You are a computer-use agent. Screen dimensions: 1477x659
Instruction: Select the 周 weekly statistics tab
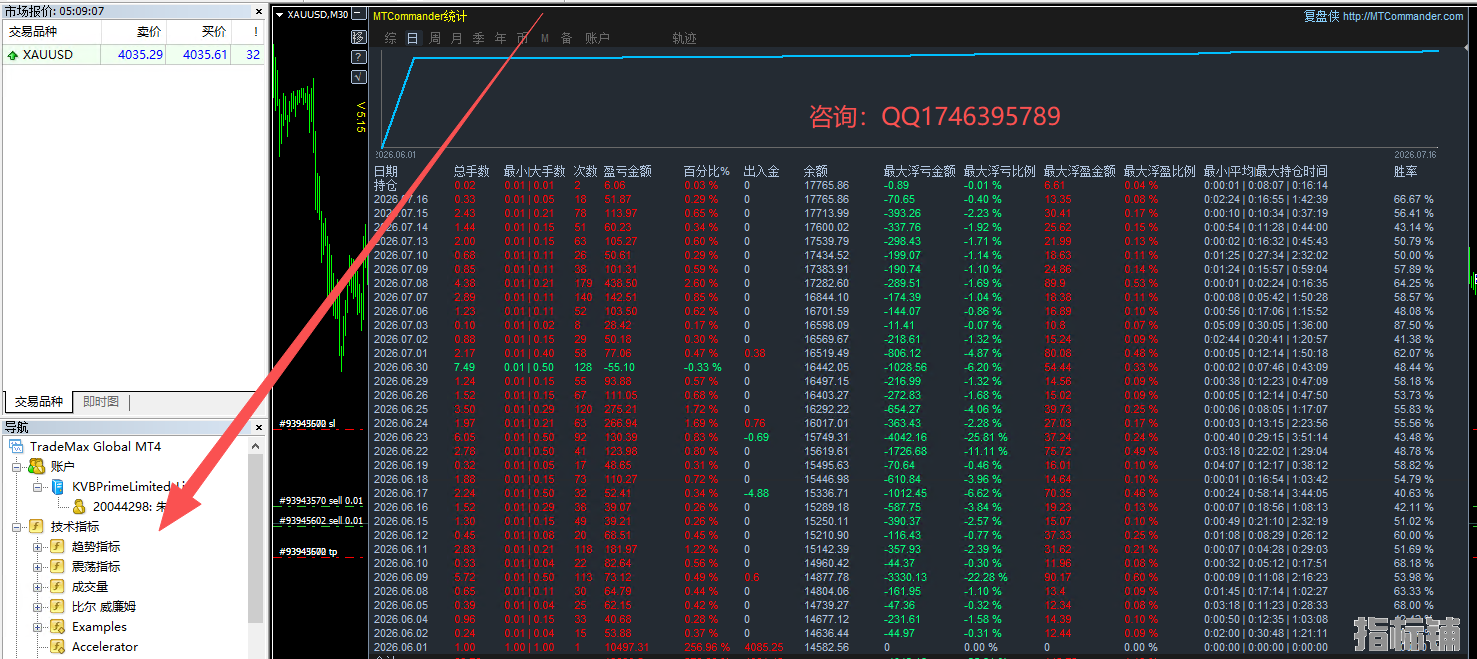click(435, 38)
